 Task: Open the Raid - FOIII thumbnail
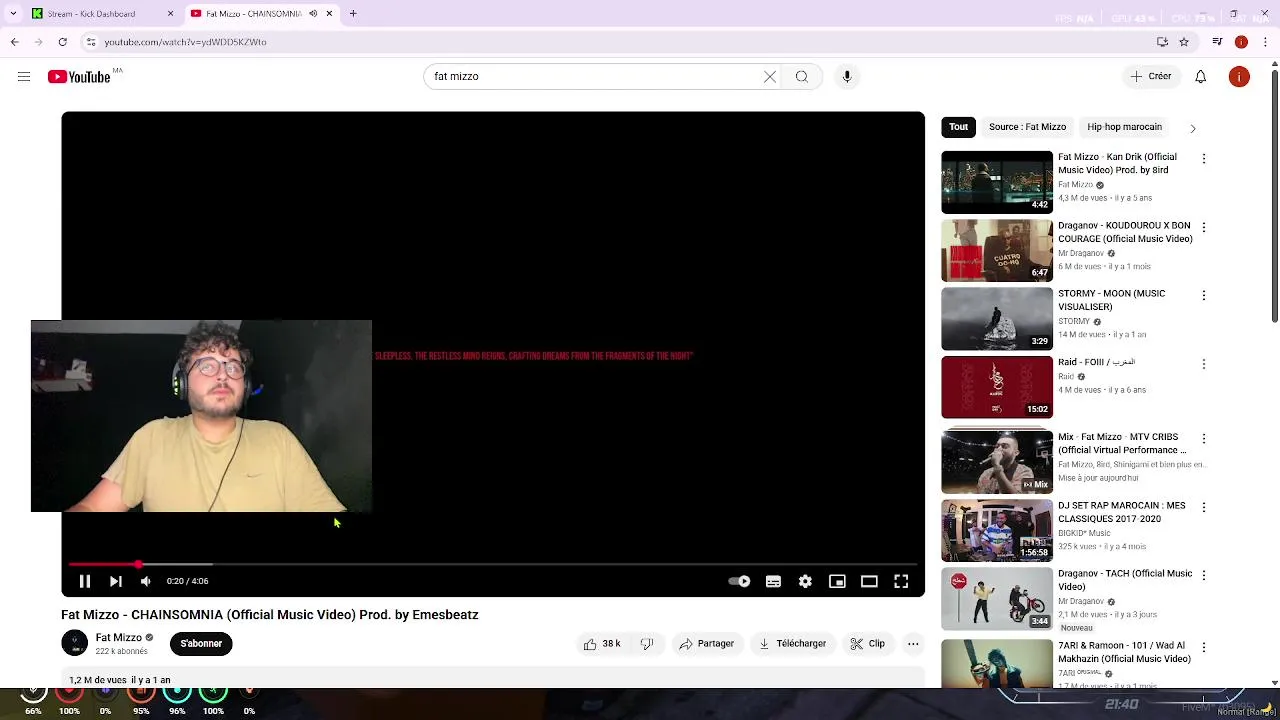997,387
